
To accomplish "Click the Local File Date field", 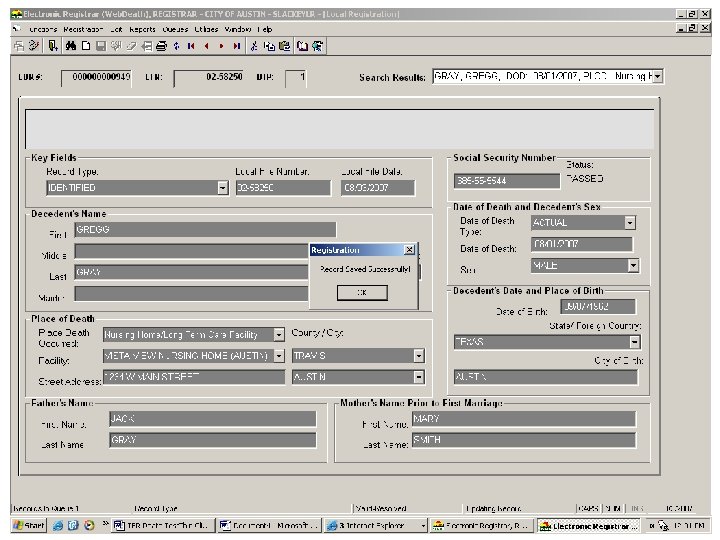I will click(x=377, y=188).
